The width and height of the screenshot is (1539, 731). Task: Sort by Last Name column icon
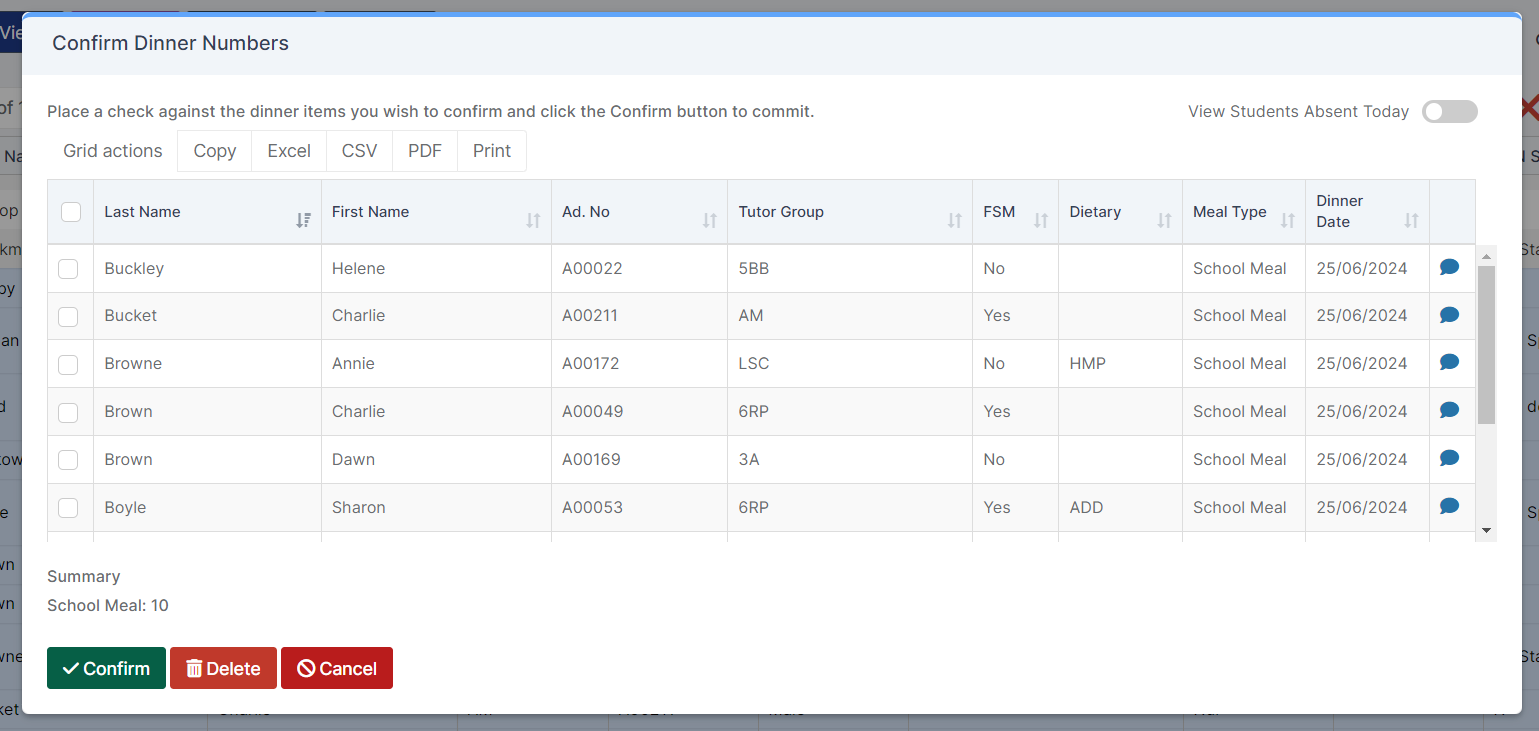pyautogui.click(x=303, y=220)
